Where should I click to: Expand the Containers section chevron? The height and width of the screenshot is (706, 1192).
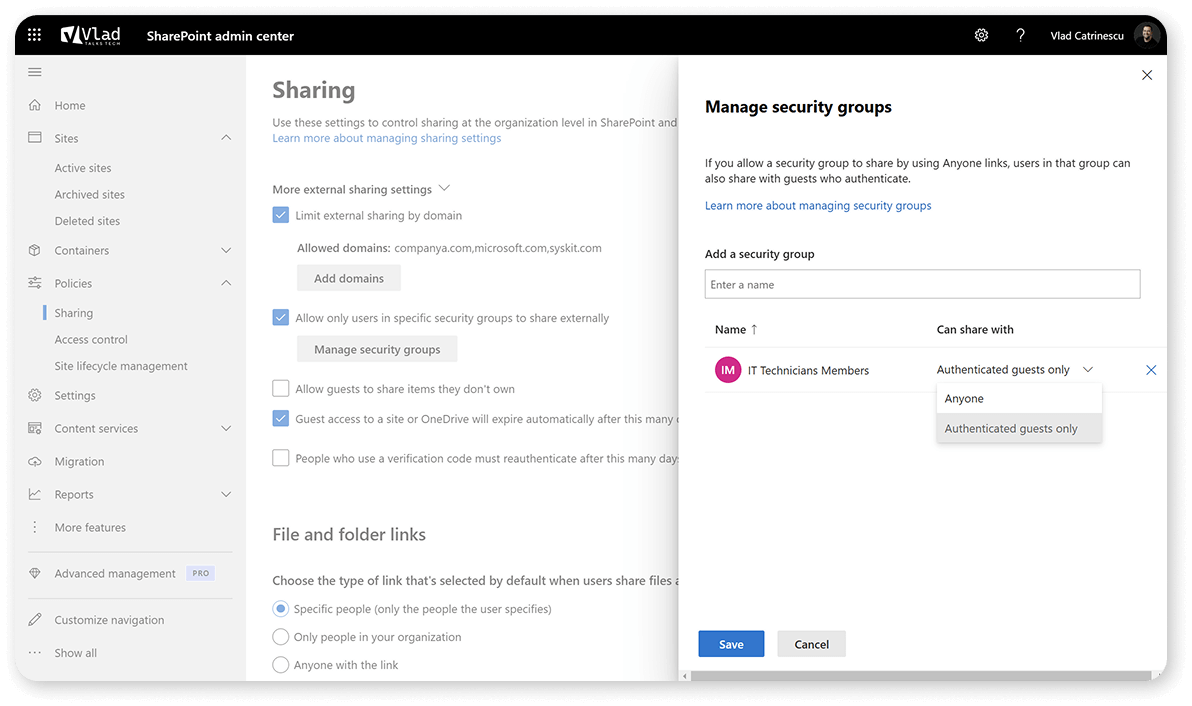(226, 250)
